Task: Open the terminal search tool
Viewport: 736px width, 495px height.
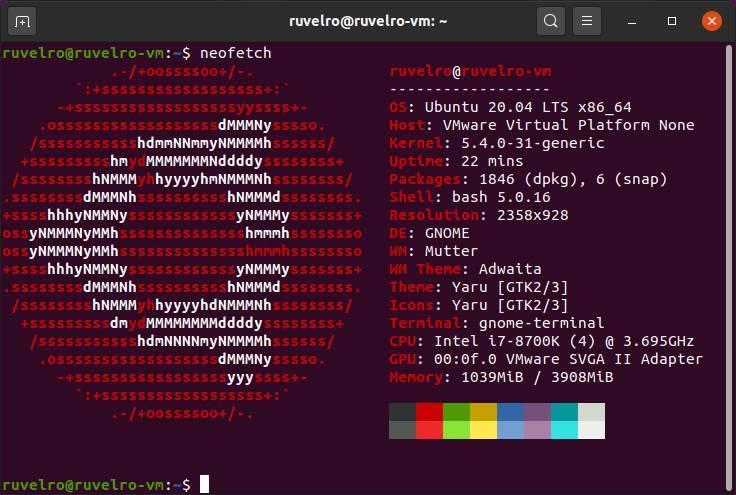Action: point(551,21)
